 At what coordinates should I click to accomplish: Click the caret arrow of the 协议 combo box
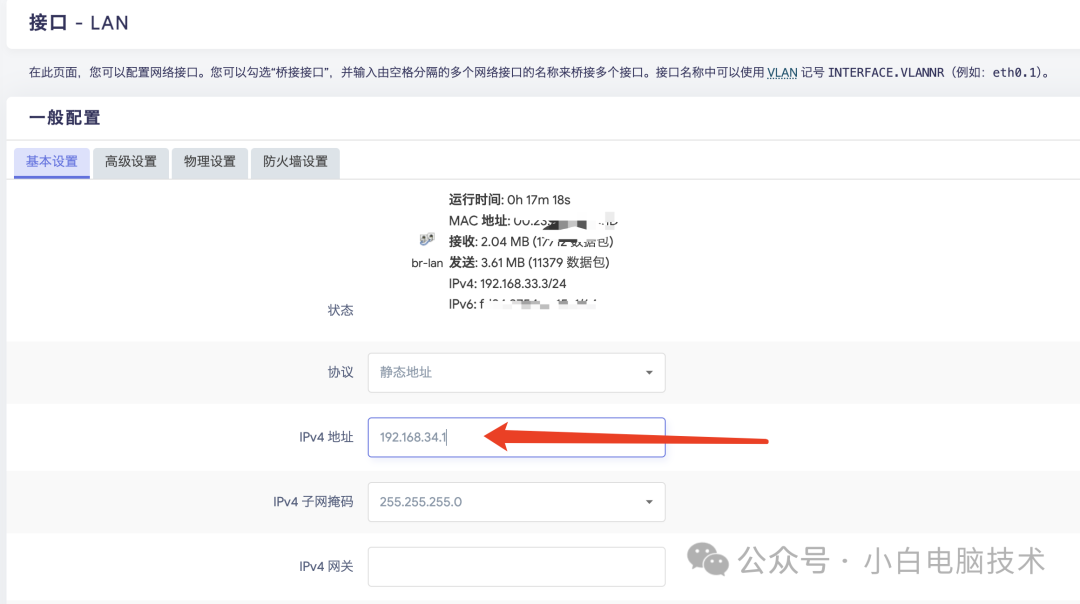click(x=649, y=373)
